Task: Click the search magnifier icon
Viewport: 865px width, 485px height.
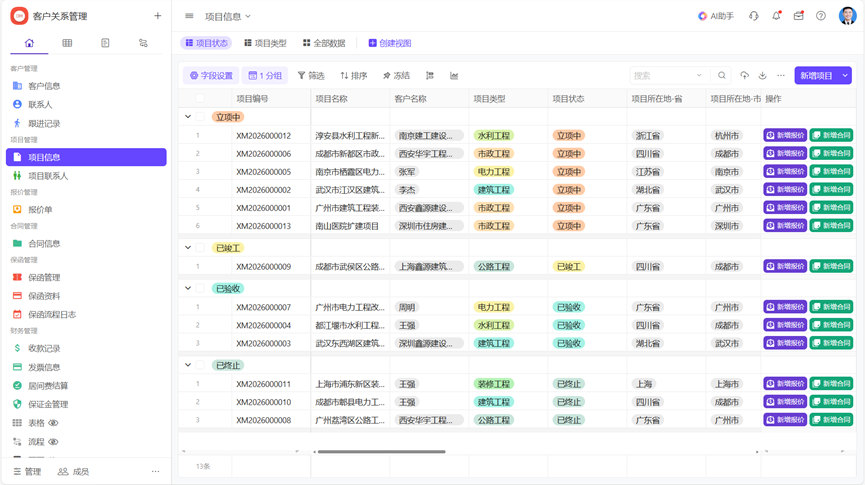Action: point(722,76)
